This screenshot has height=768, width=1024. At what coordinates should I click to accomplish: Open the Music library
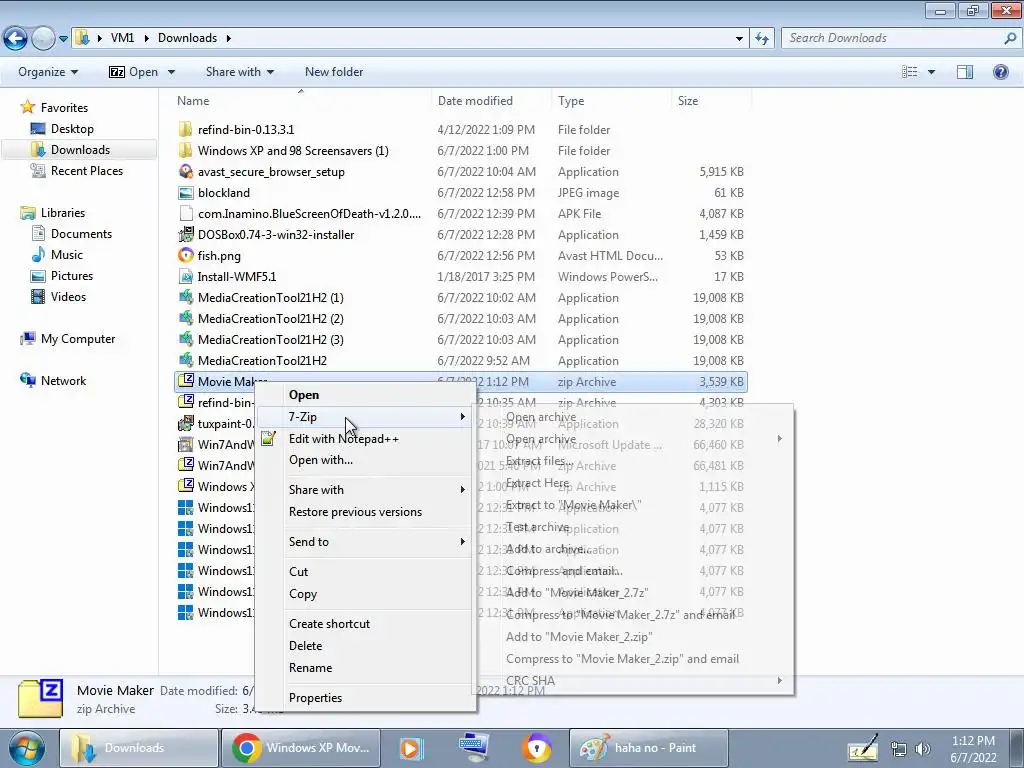67,255
